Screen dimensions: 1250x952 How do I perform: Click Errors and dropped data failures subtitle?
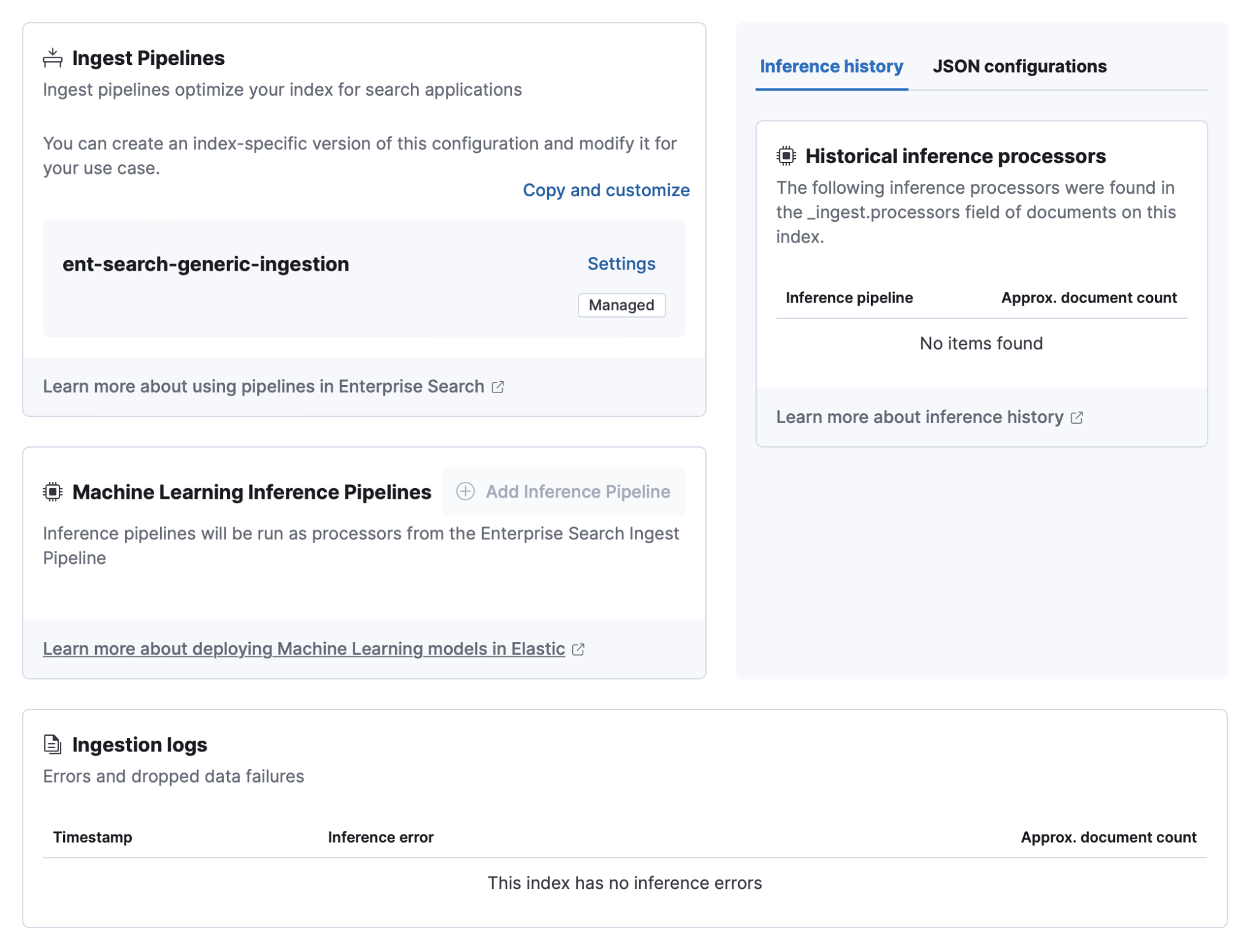click(173, 776)
